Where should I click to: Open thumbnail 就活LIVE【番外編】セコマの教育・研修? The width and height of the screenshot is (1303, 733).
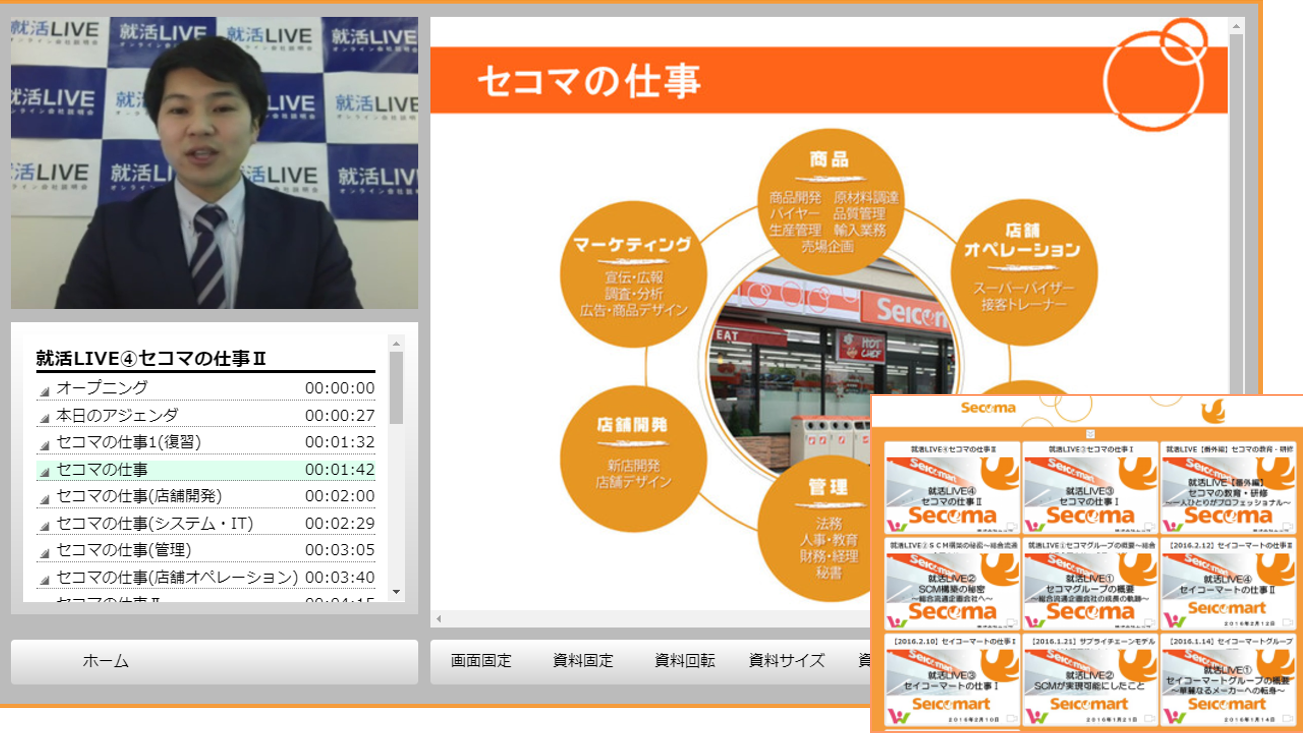click(1228, 487)
